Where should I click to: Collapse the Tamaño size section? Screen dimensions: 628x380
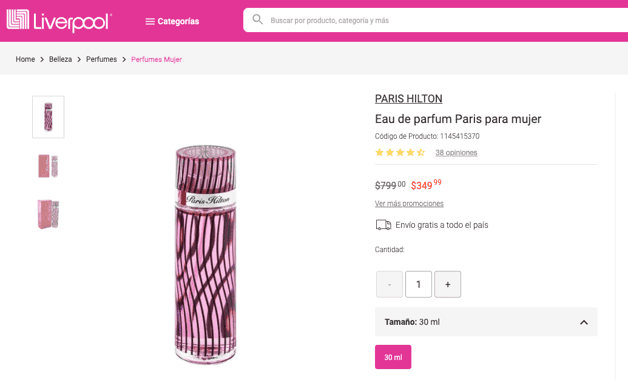(x=584, y=322)
